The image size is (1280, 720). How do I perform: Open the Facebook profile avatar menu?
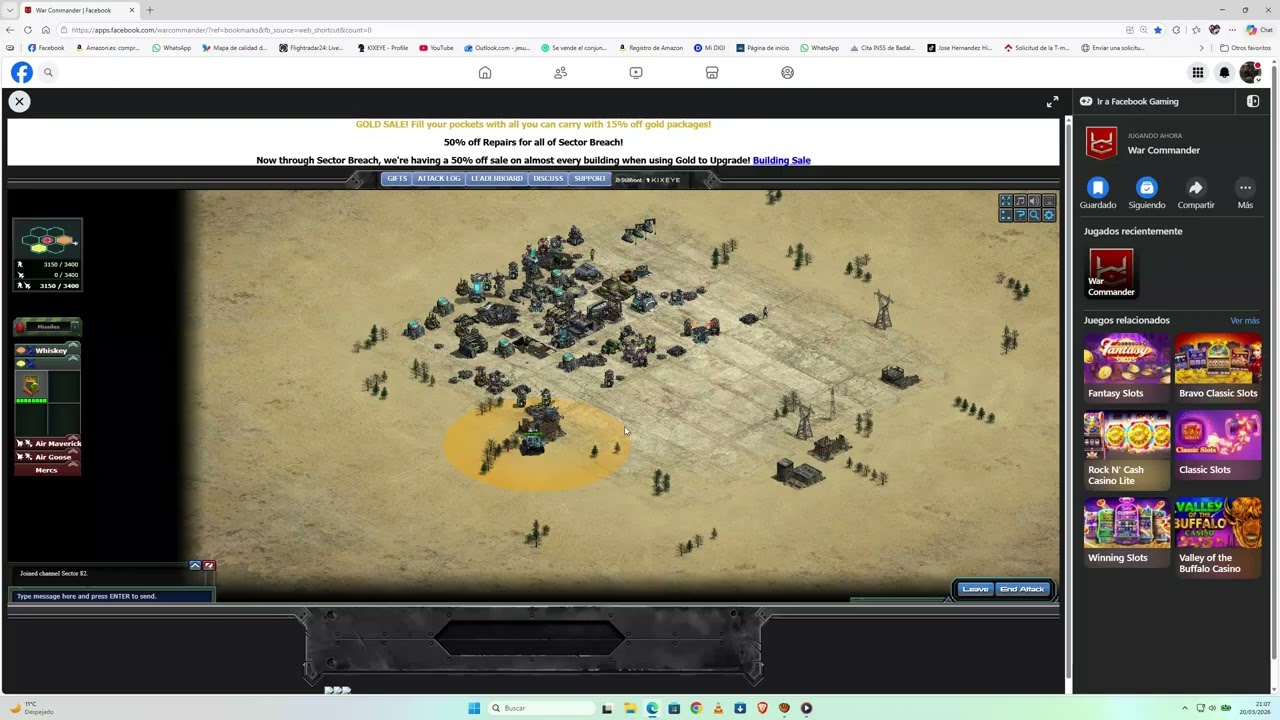[1250, 72]
